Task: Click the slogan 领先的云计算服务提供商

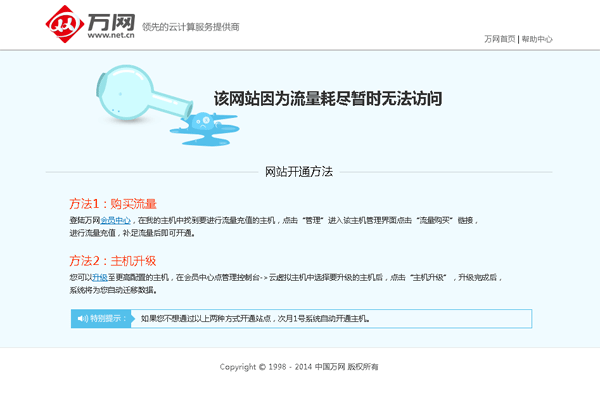Action: point(191,27)
